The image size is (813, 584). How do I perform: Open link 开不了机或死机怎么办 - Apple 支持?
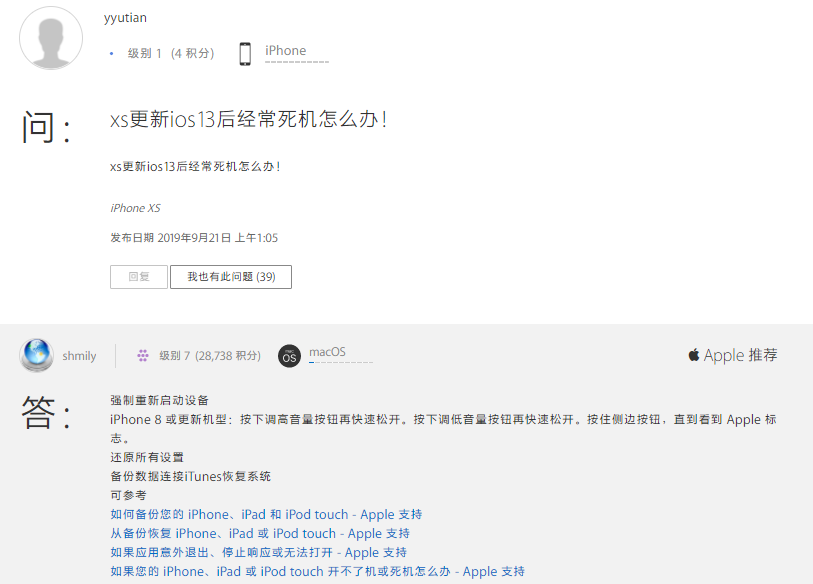point(317,572)
